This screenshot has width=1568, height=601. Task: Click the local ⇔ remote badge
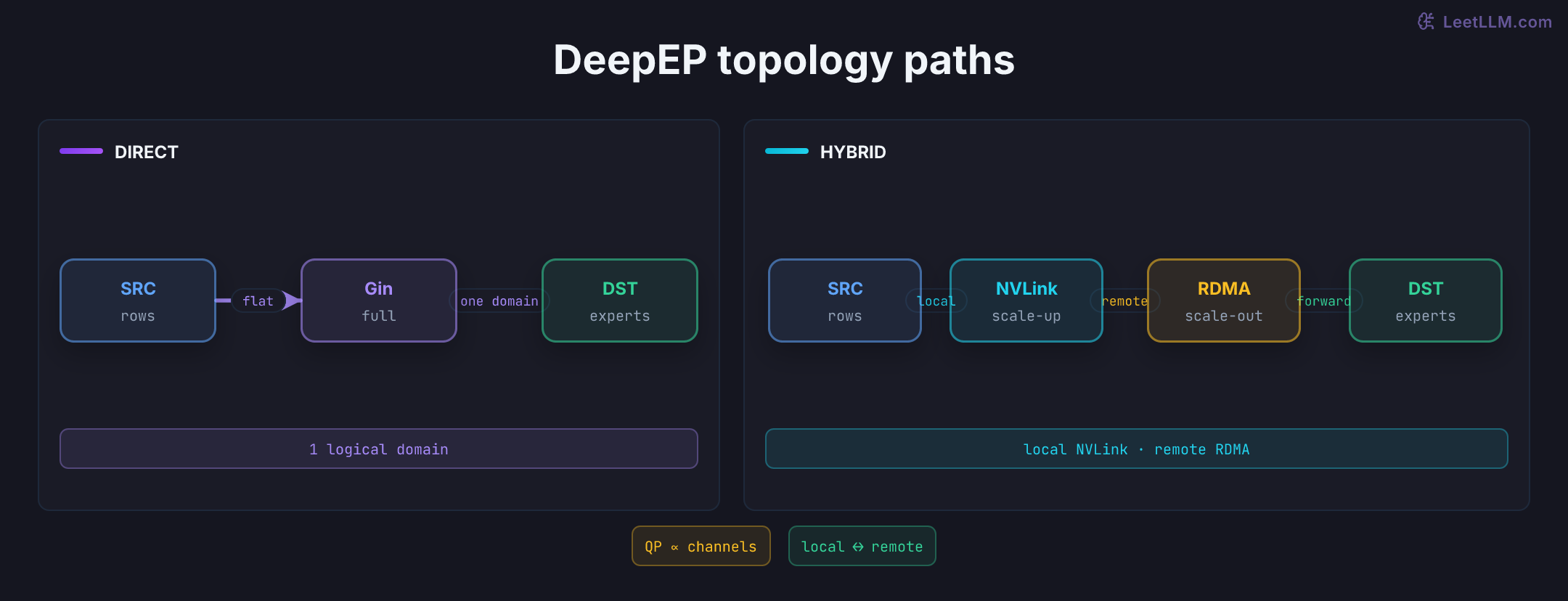point(862,546)
